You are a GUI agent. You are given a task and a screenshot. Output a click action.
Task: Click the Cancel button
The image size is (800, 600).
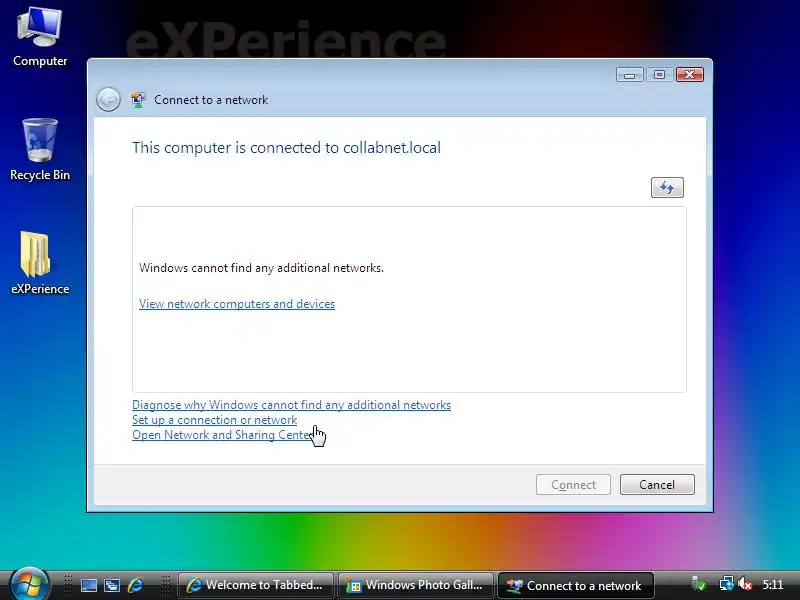click(657, 484)
